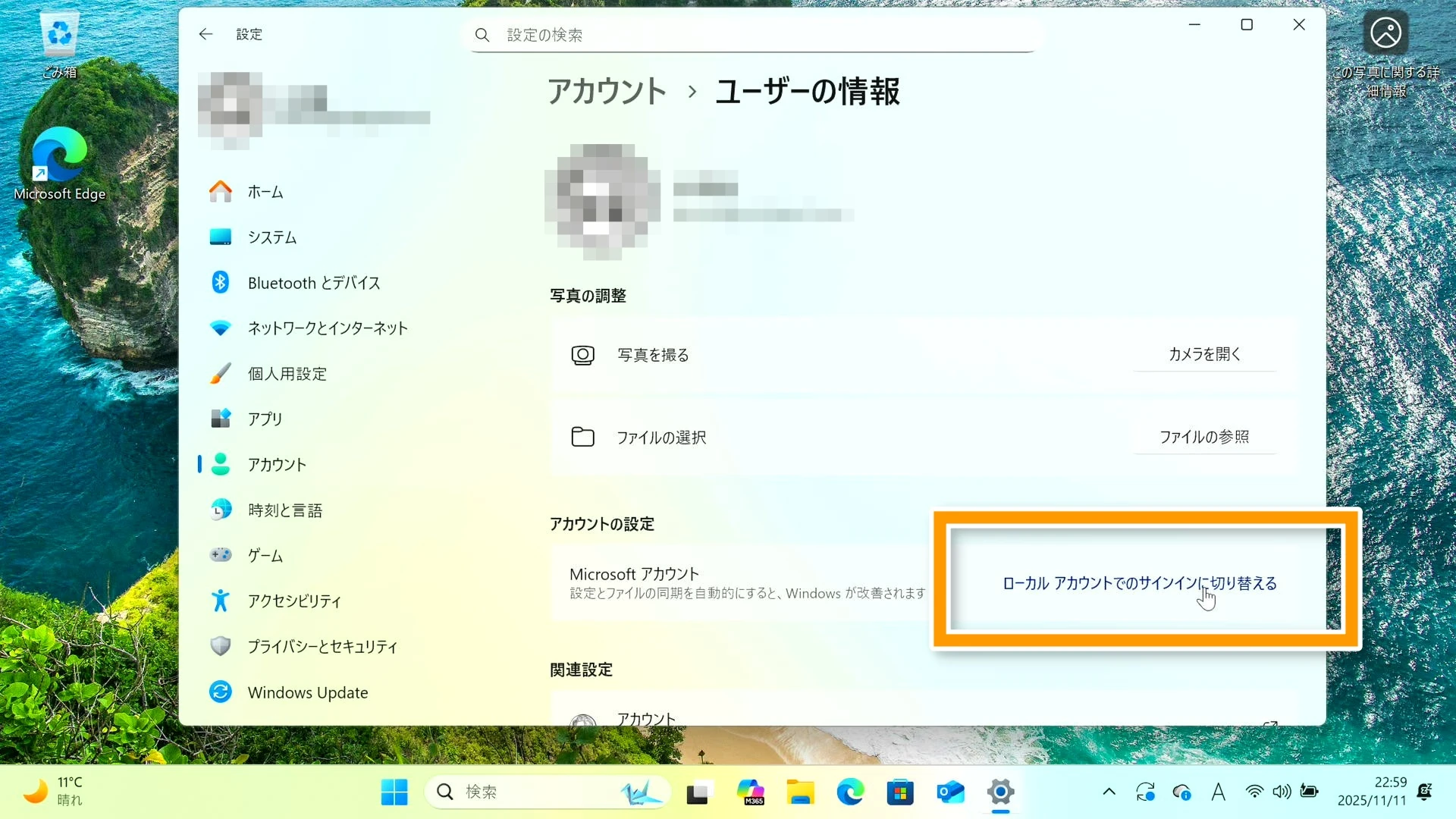
Task: Open Microsoft Store from taskbar
Action: [900, 792]
